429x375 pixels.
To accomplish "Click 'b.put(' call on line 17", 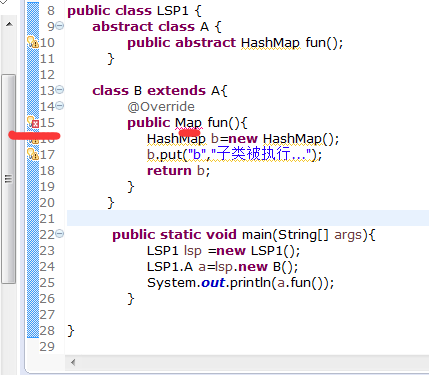I will point(167,155).
